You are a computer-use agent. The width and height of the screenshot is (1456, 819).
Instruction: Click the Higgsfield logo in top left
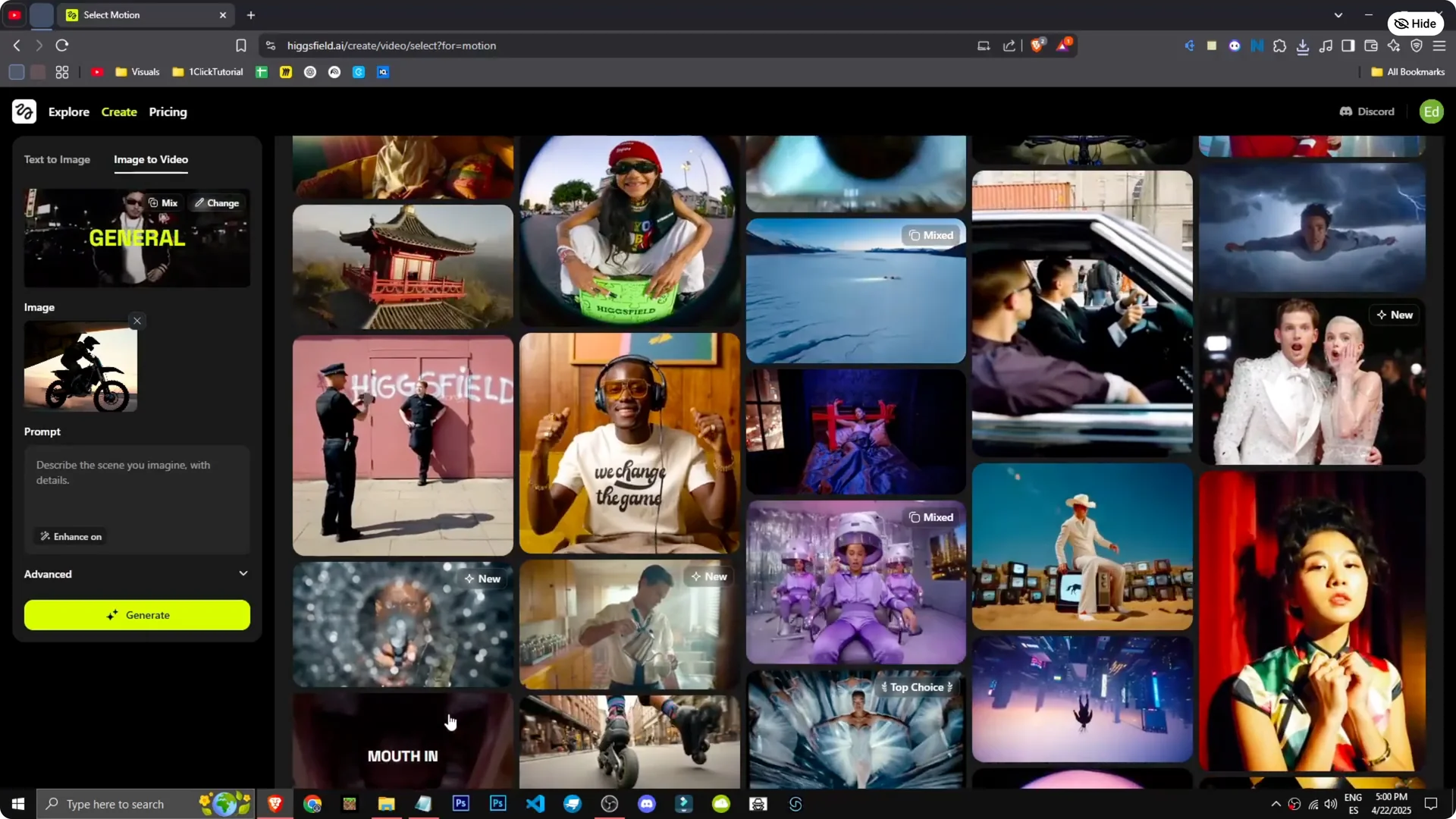(x=24, y=111)
